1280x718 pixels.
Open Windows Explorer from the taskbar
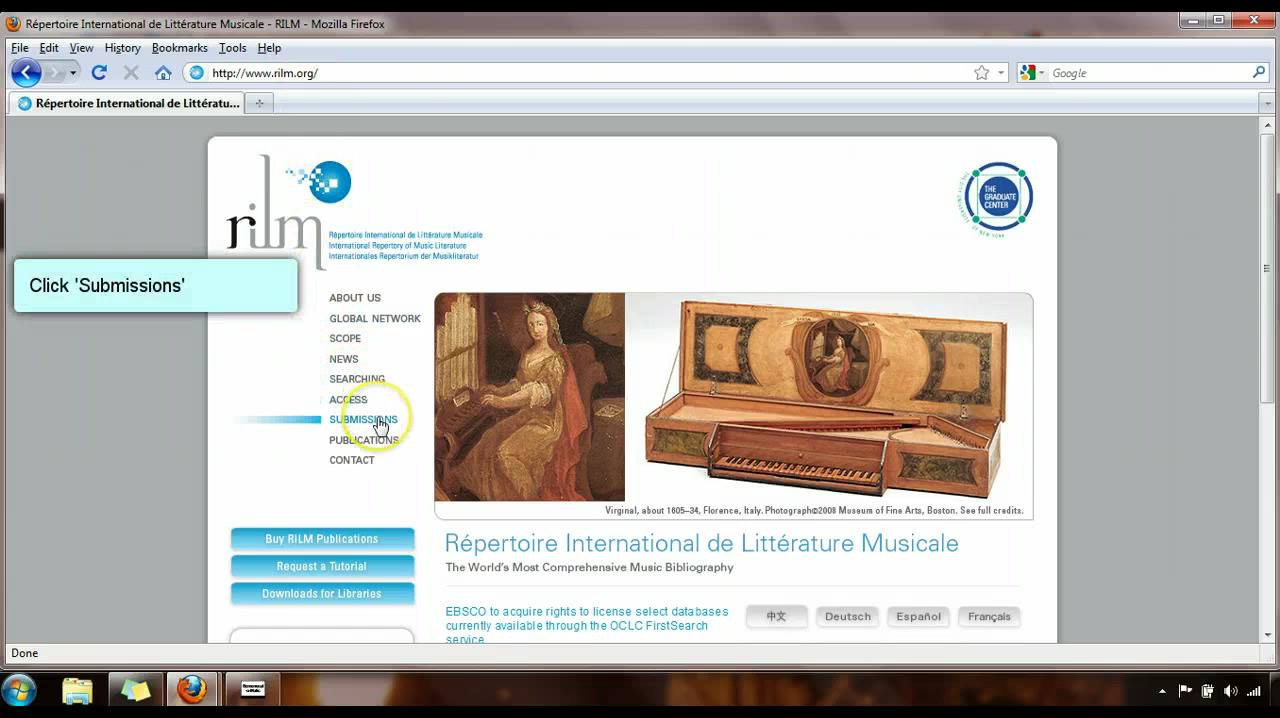[77, 690]
